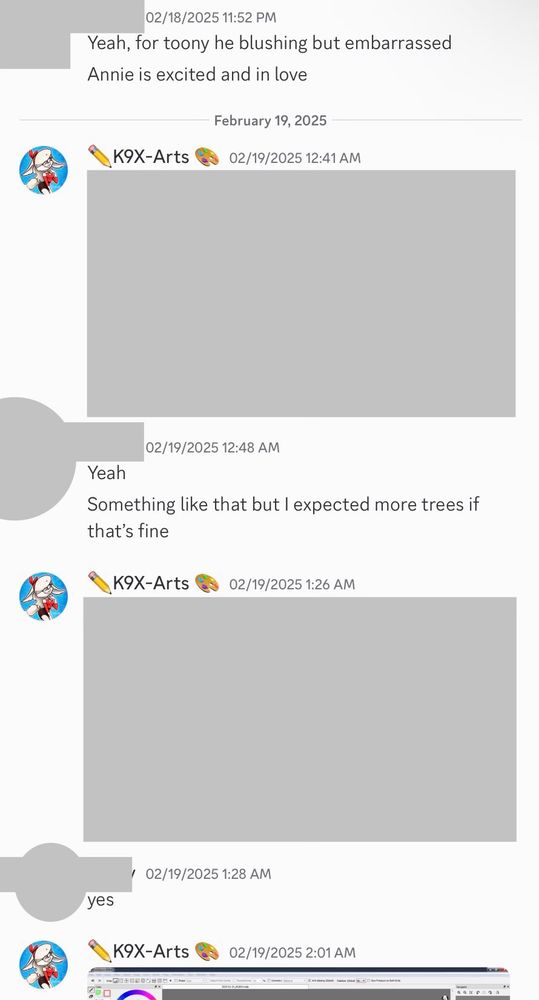
Task: Click palette emoji after K9X-Arts at 1:26 AM
Action: pyautogui.click(x=207, y=583)
